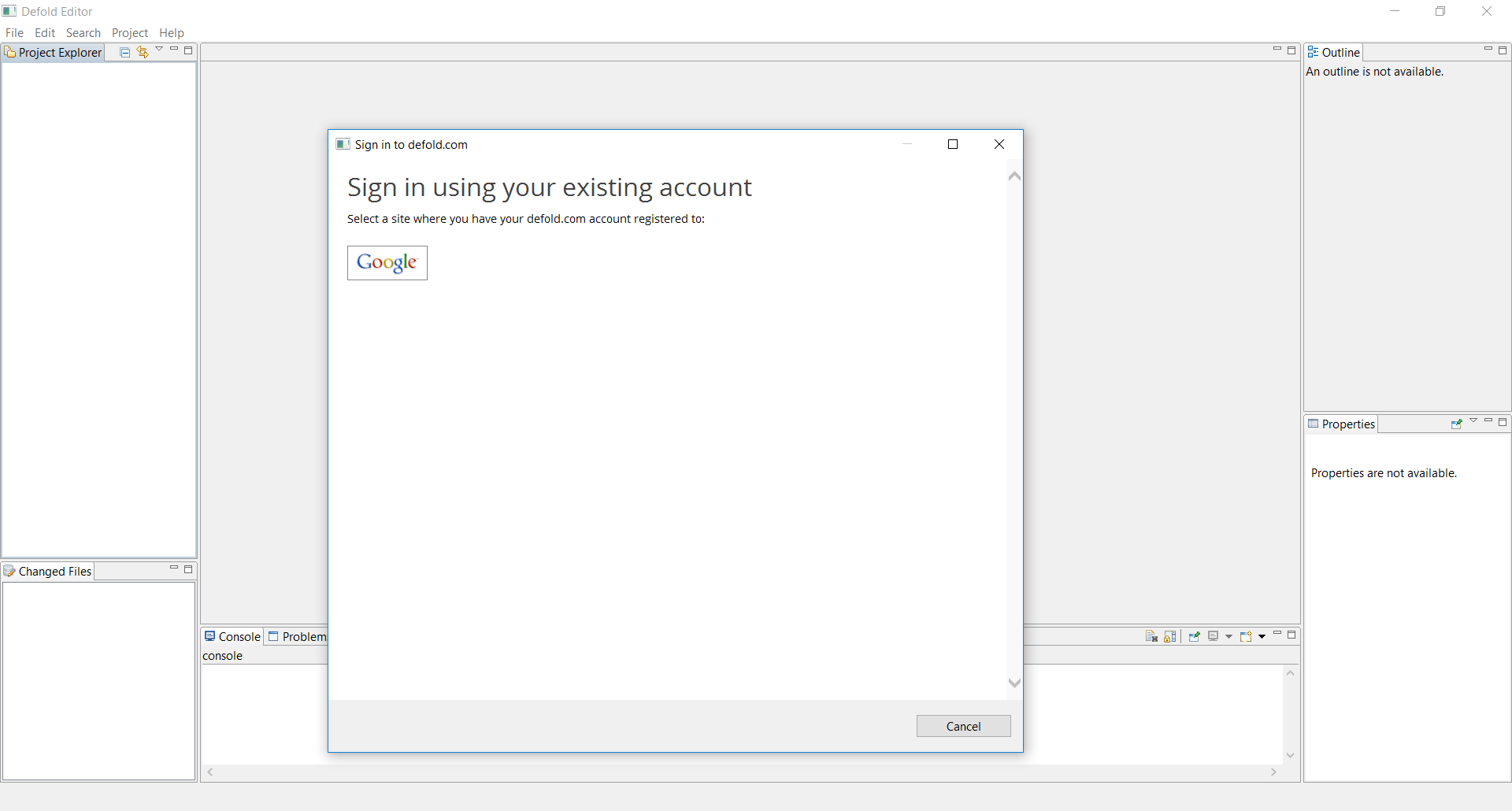Open the new console view dropdown arrow
Screen dimensions: 1512x811
coord(1262,636)
